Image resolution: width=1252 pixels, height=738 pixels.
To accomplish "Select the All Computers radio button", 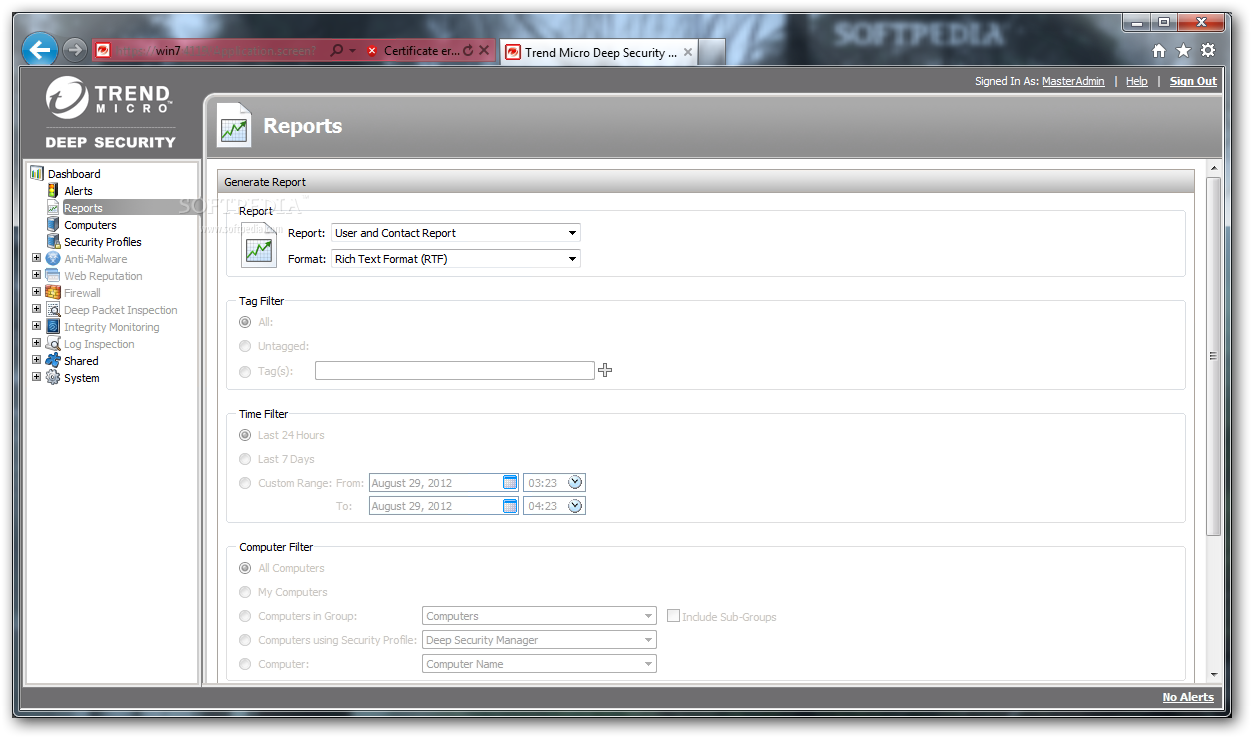I will click(x=245, y=568).
